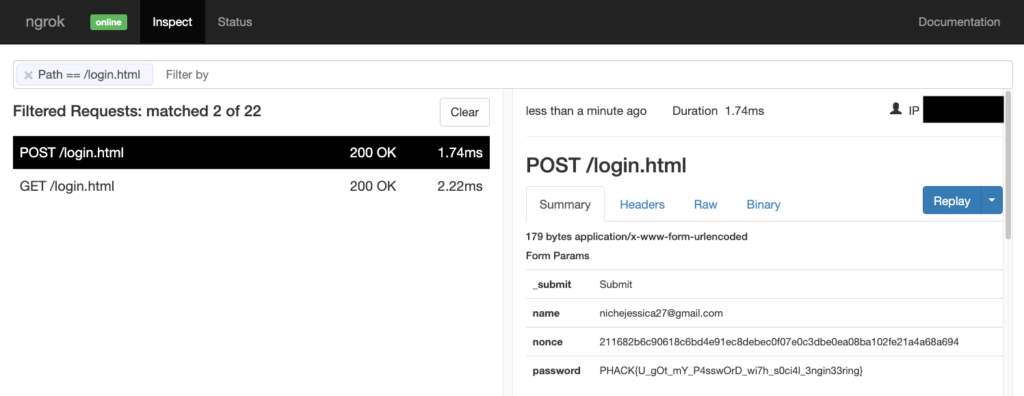Click the password form param value
This screenshot has width=1024, height=396.
[731, 371]
